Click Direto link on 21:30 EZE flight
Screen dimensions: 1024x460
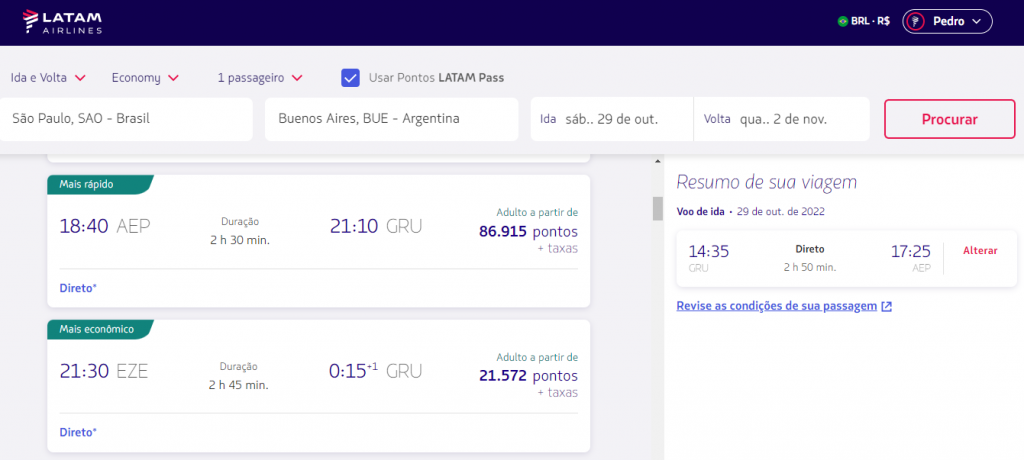[78, 432]
